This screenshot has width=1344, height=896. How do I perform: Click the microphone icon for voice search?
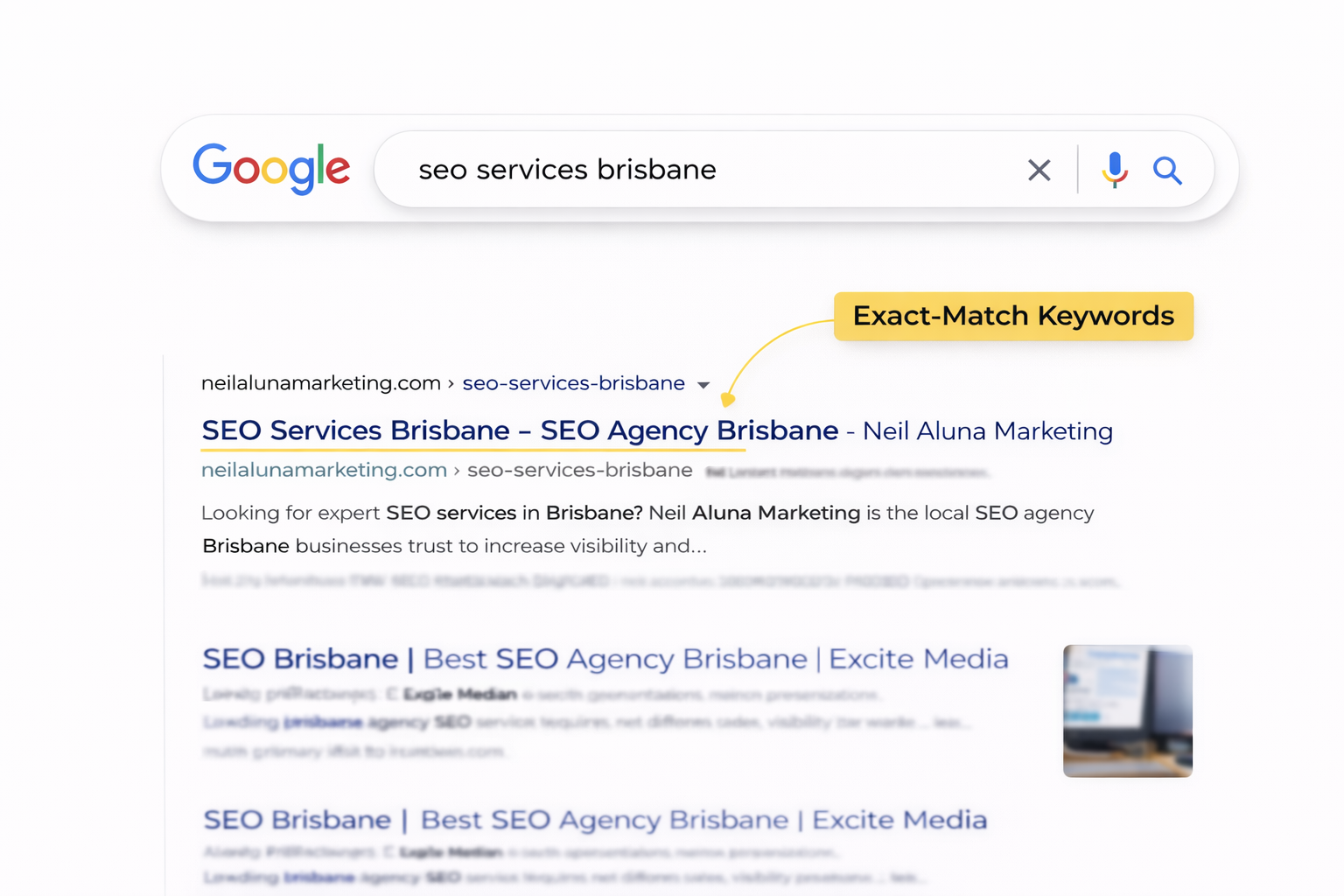1115,170
